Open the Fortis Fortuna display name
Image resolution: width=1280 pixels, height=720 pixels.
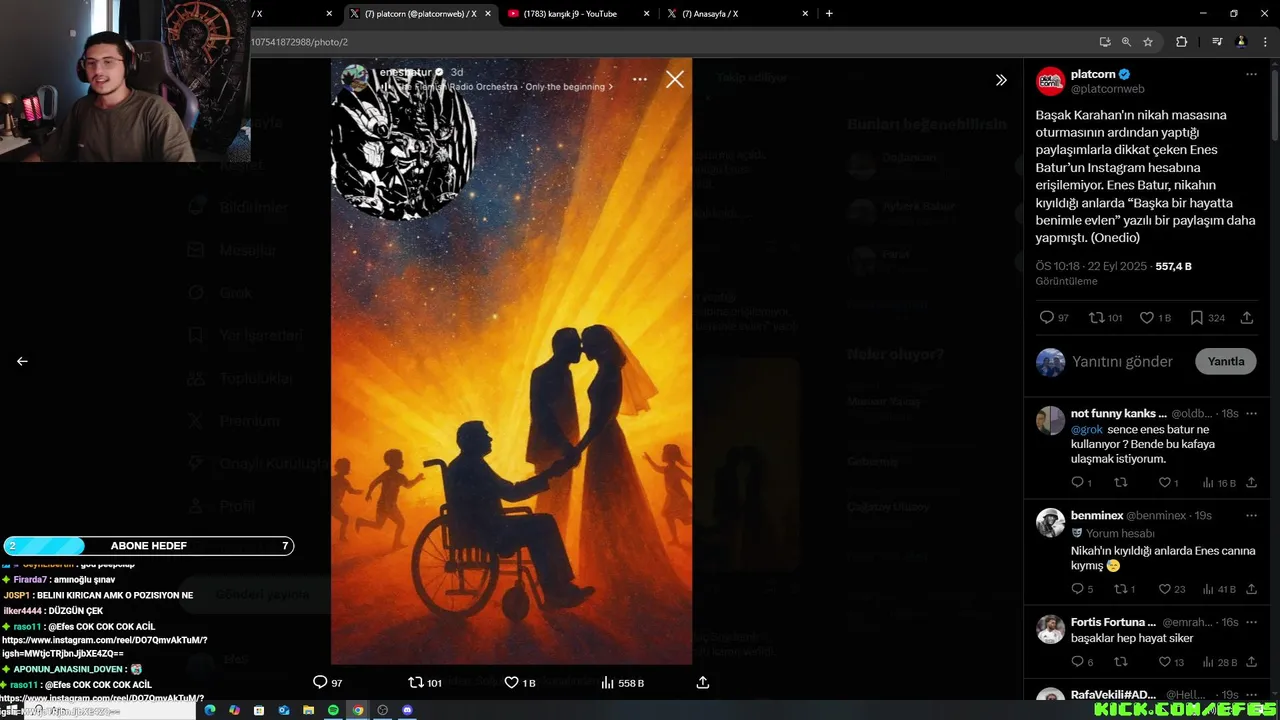pyautogui.click(x=1113, y=622)
